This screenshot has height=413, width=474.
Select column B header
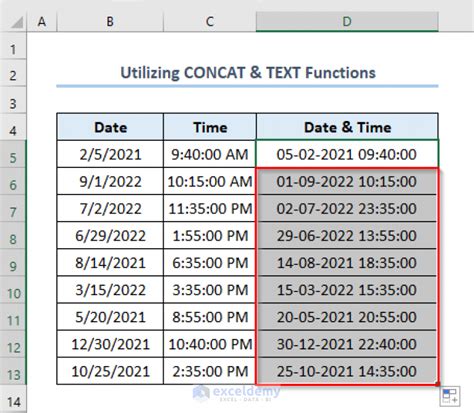[x=110, y=22]
